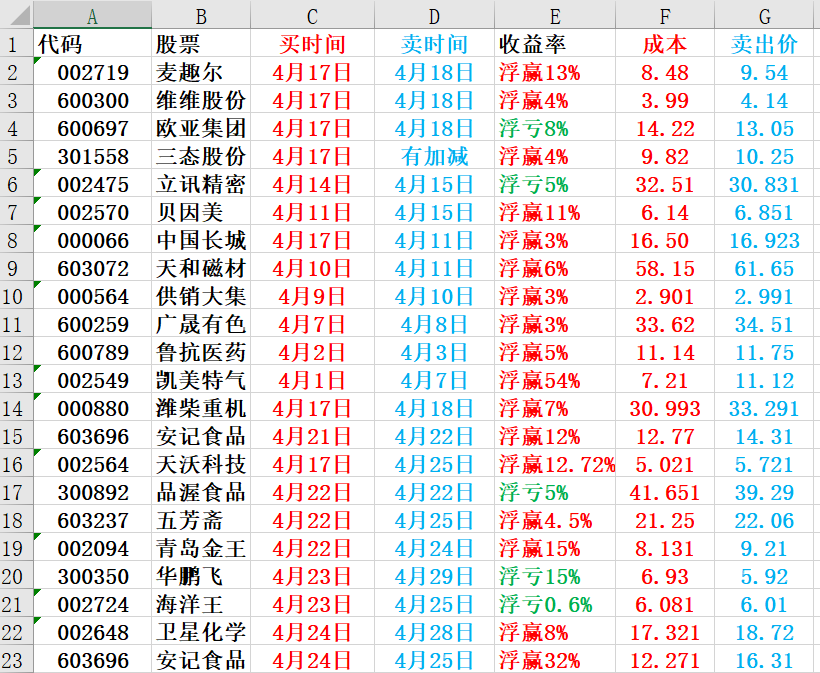
Task: Select cell 鲁抗医药
Action: pos(201,351)
